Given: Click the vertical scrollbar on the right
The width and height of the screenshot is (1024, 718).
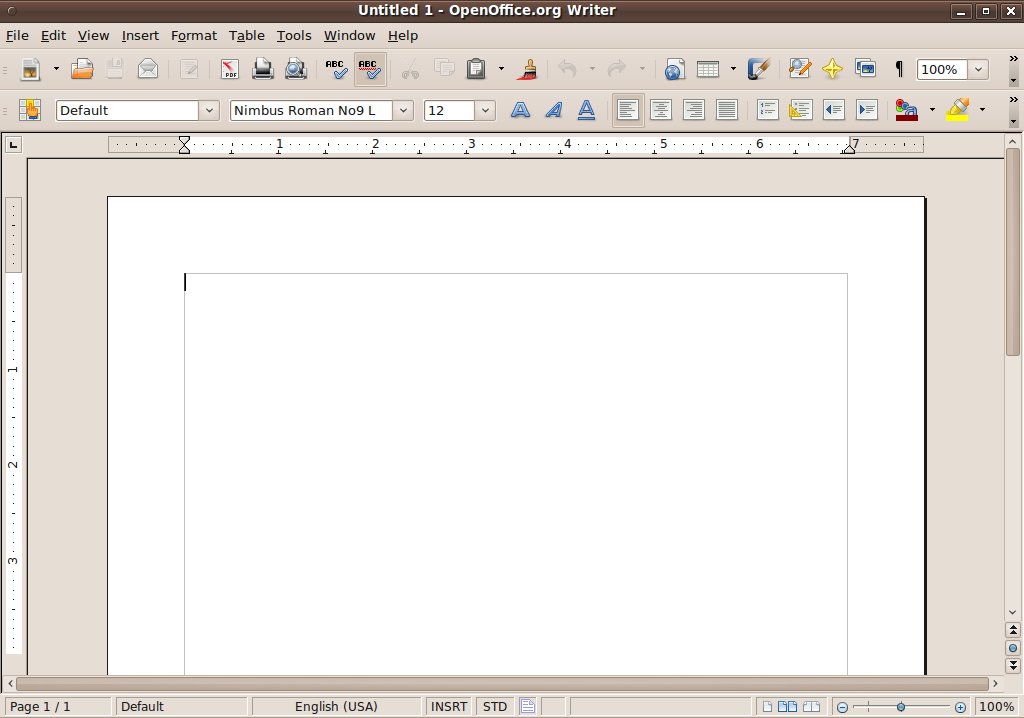Looking at the screenshot, I should click(x=1013, y=250).
